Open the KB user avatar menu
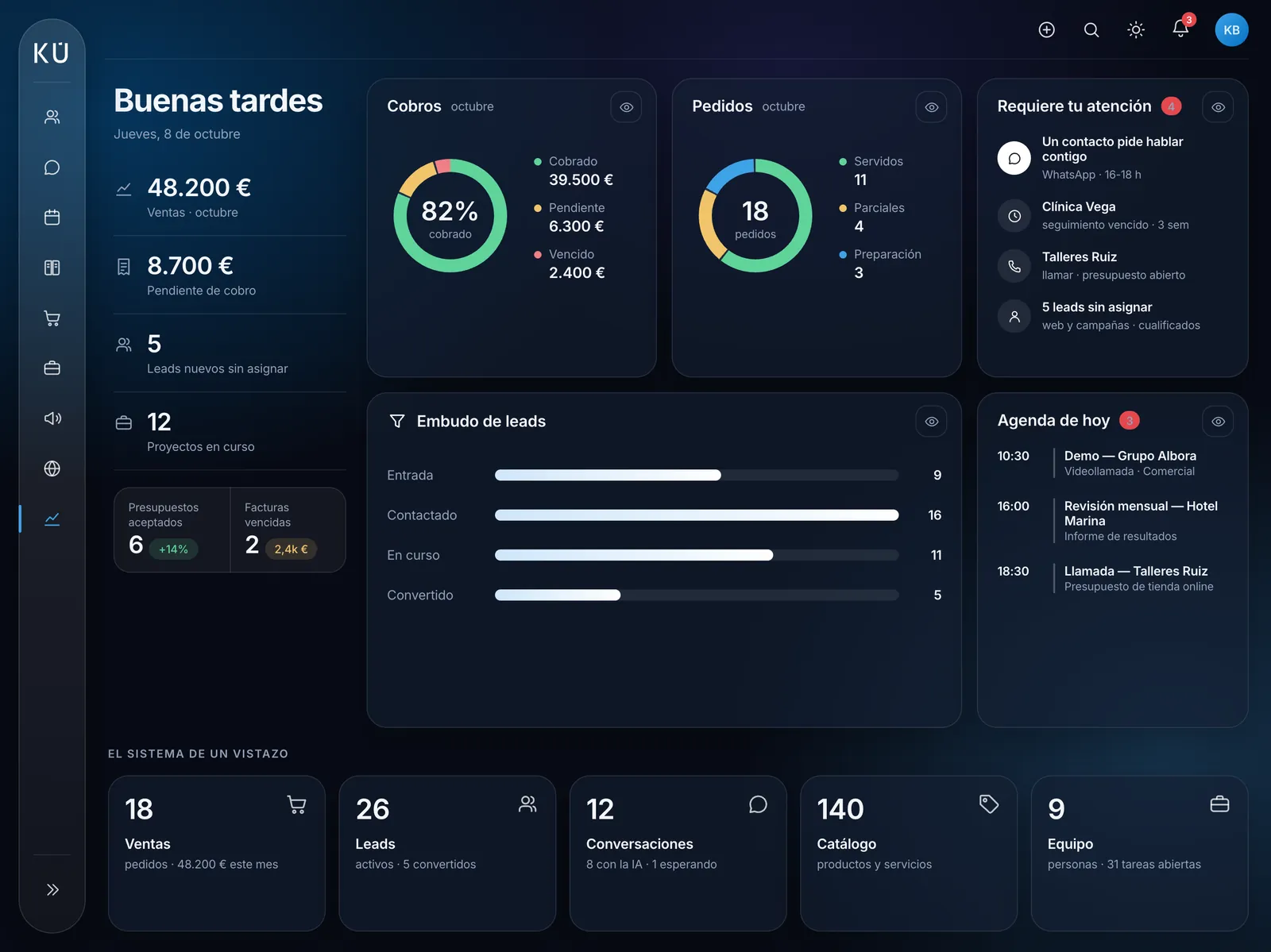Viewport: 1271px width, 952px height. 1231,30
